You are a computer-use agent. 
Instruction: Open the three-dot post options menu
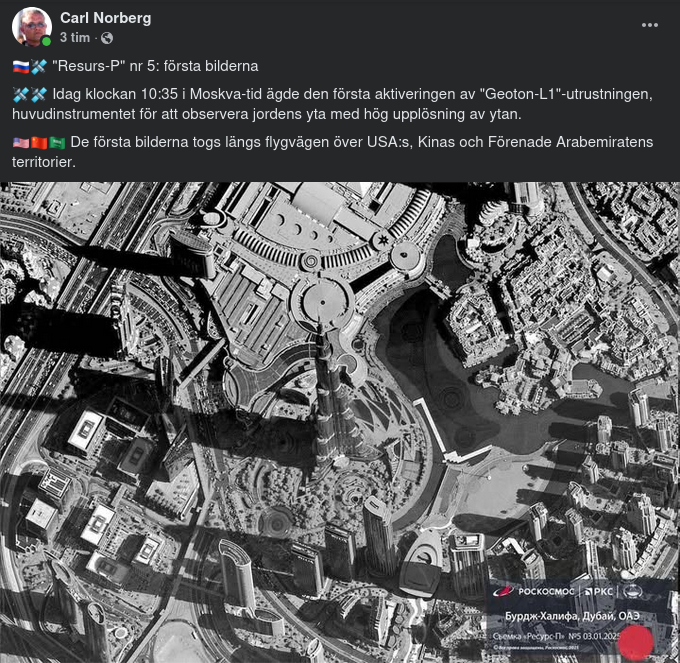649,25
